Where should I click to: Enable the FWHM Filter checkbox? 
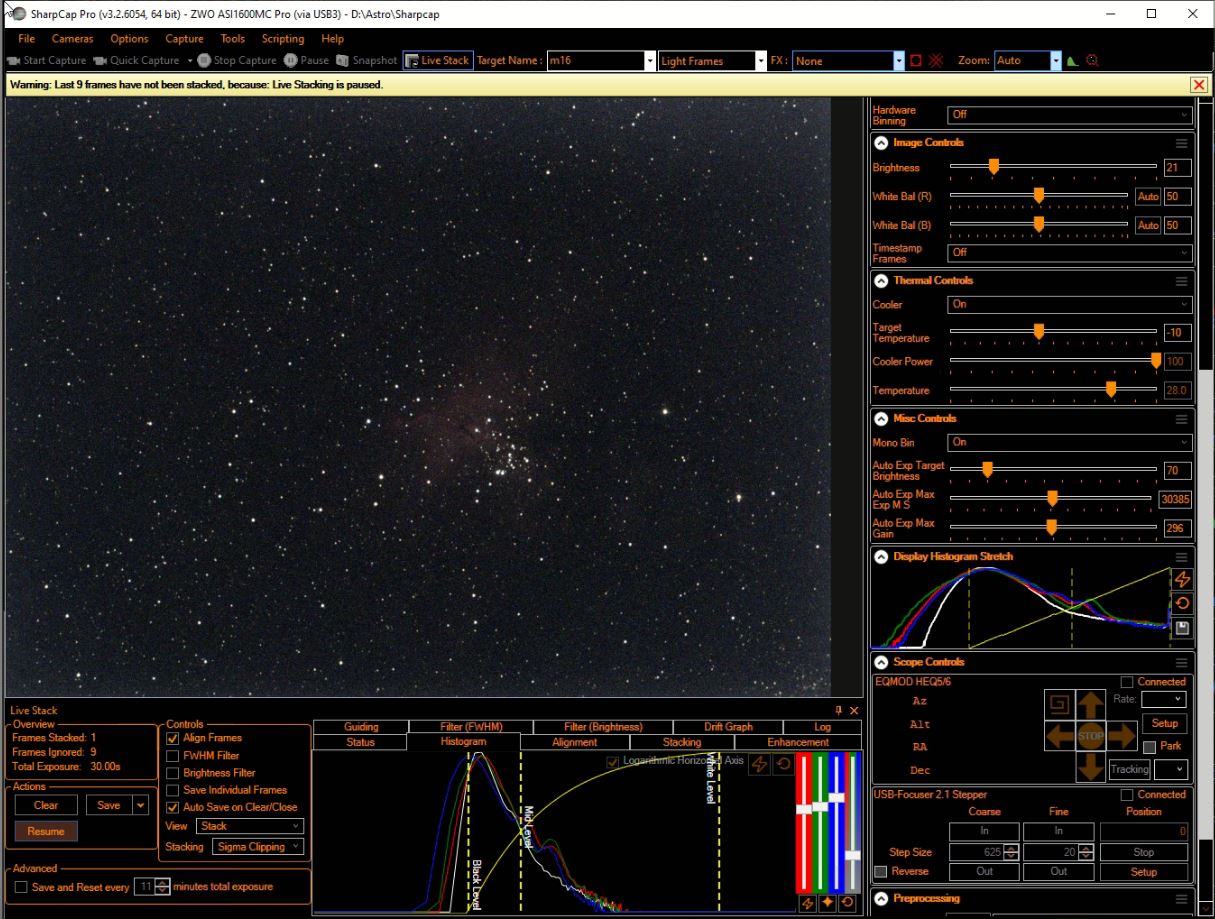click(x=174, y=755)
